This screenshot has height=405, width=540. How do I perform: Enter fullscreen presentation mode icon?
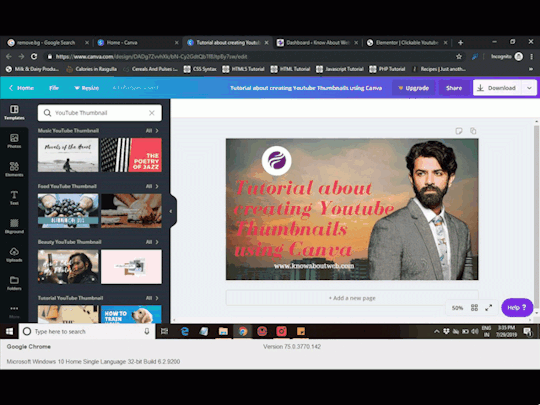coord(489,308)
